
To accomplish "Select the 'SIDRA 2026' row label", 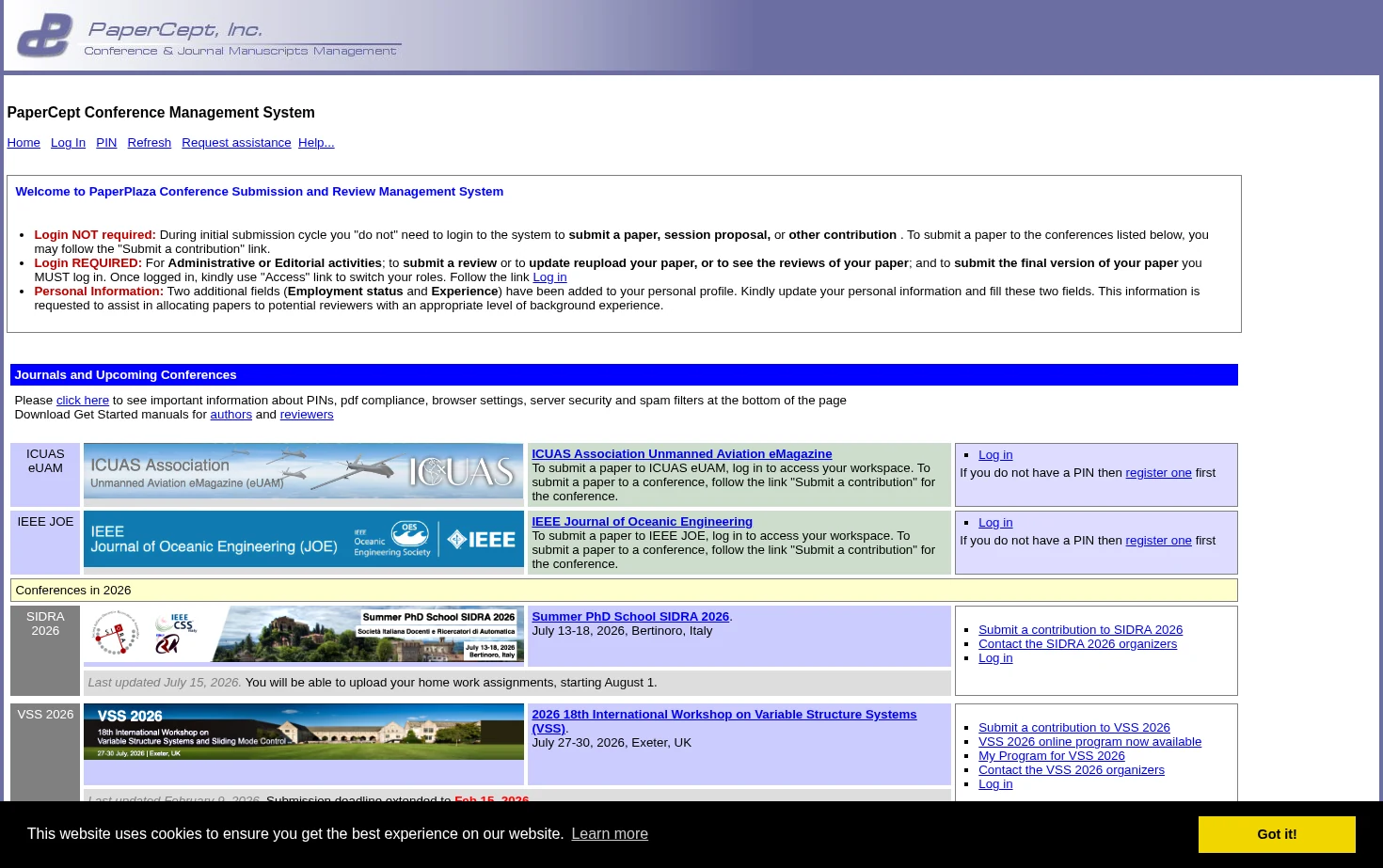I will [45, 623].
